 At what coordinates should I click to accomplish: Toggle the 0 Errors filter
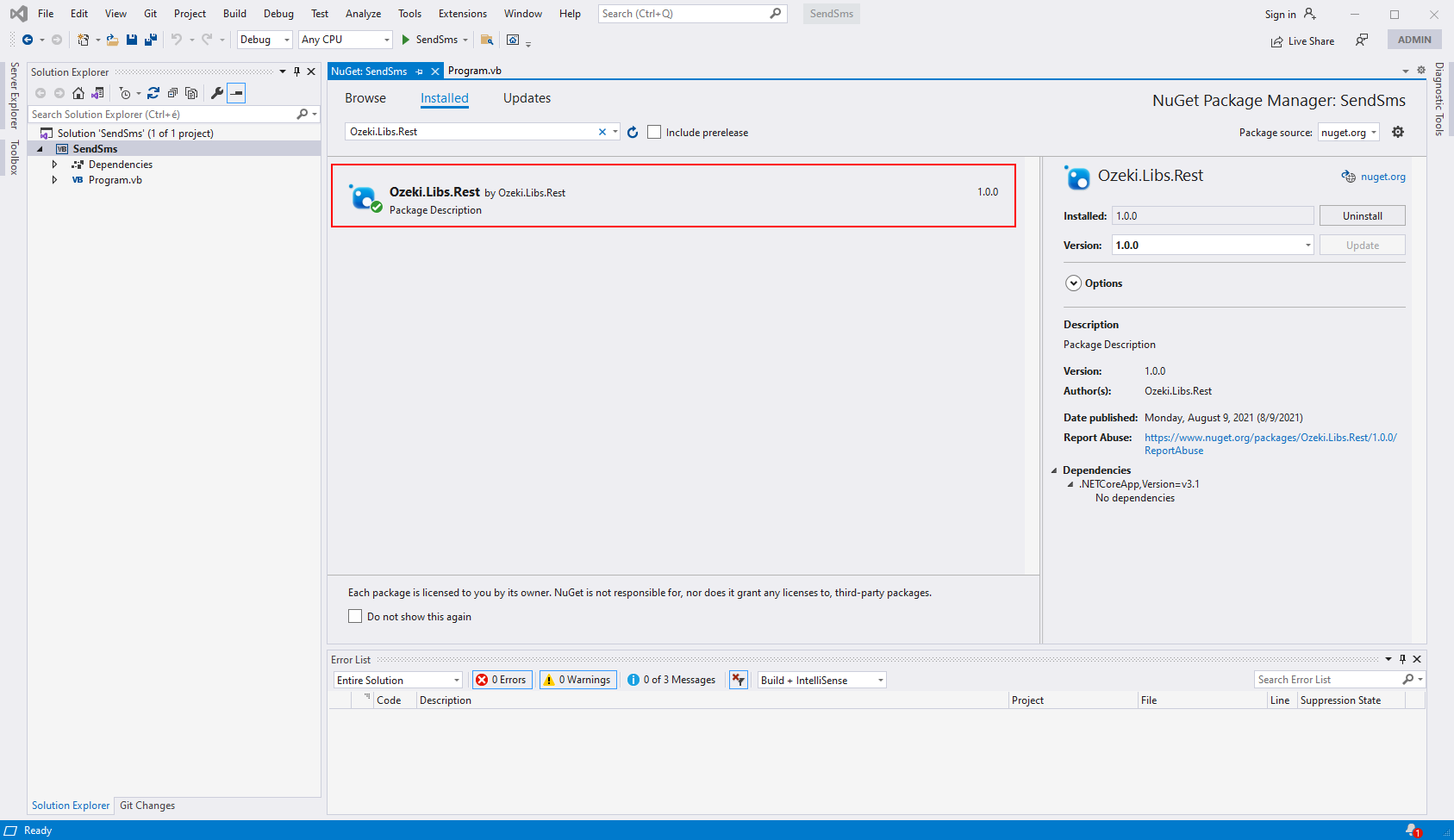coord(502,680)
